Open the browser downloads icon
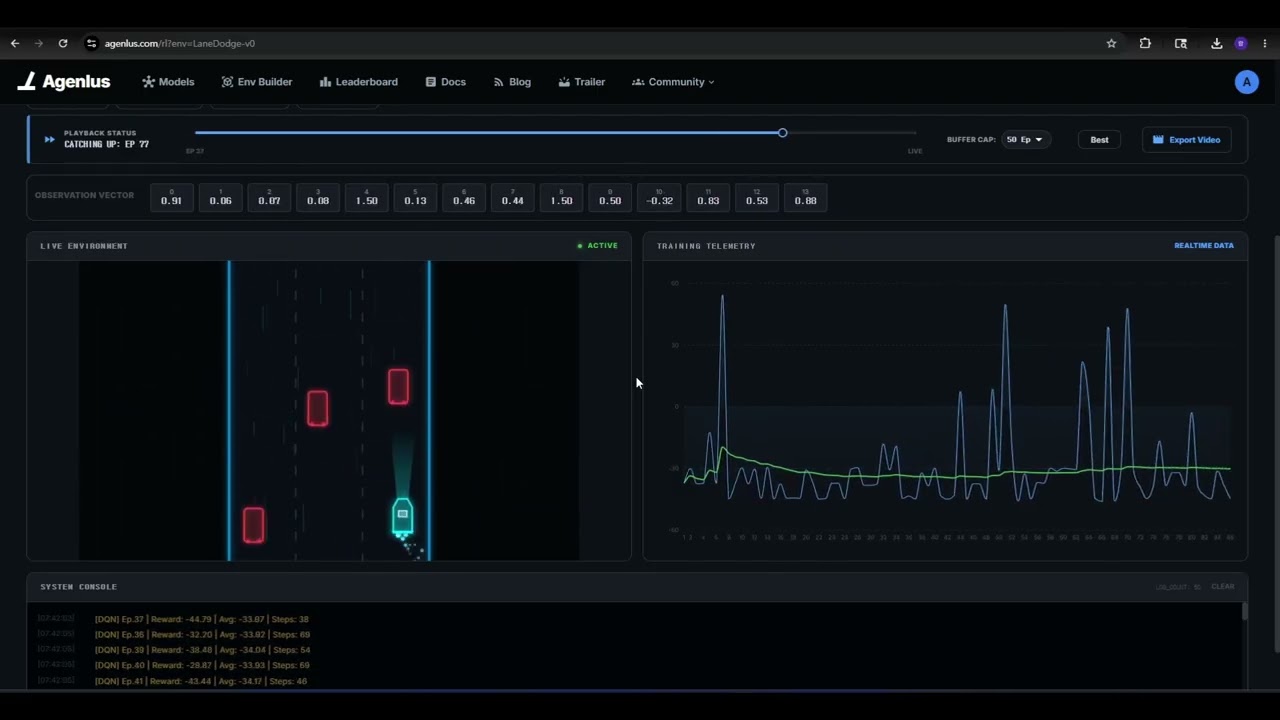This screenshot has height=720, width=1280. (1216, 44)
